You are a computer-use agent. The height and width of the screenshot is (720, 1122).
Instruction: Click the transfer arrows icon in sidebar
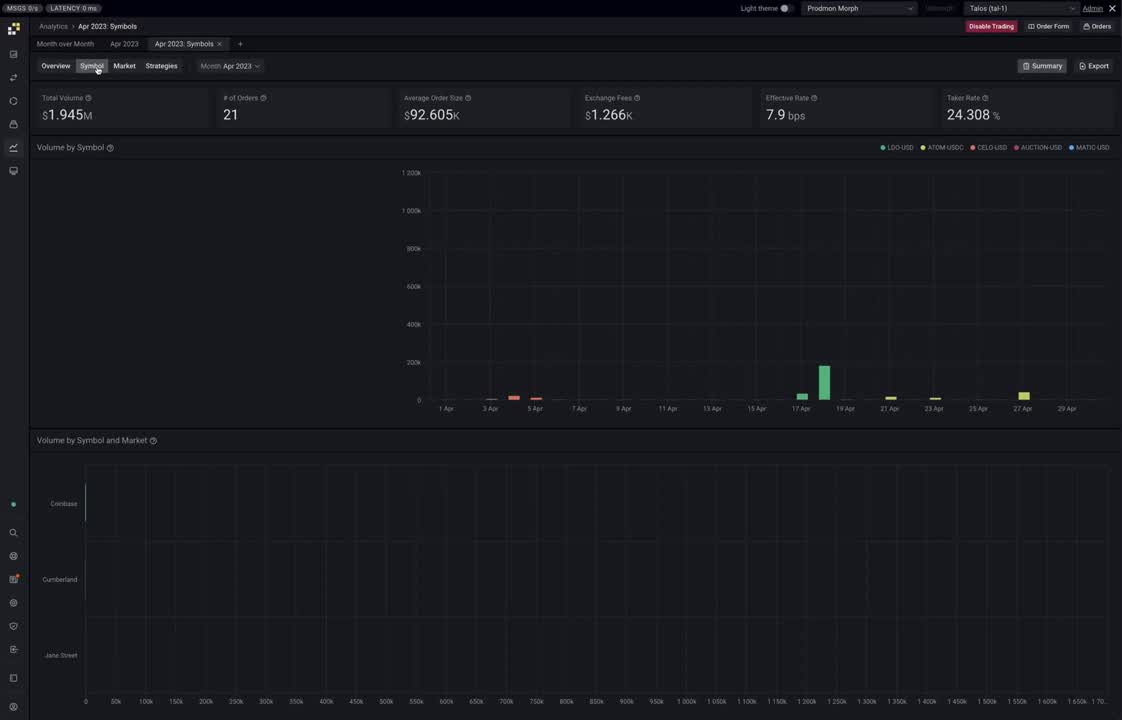pyautogui.click(x=13, y=77)
